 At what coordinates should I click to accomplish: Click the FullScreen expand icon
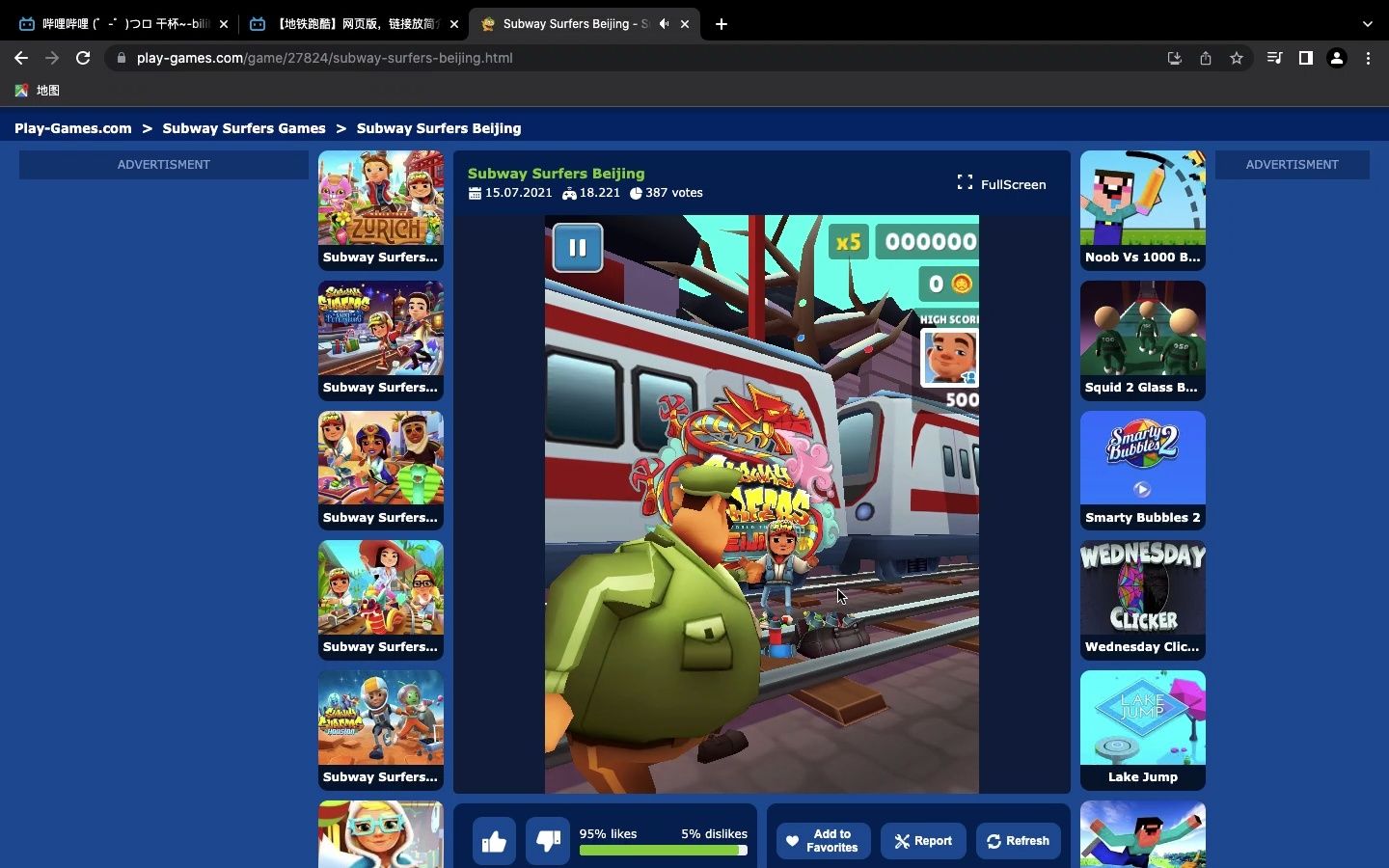965,182
